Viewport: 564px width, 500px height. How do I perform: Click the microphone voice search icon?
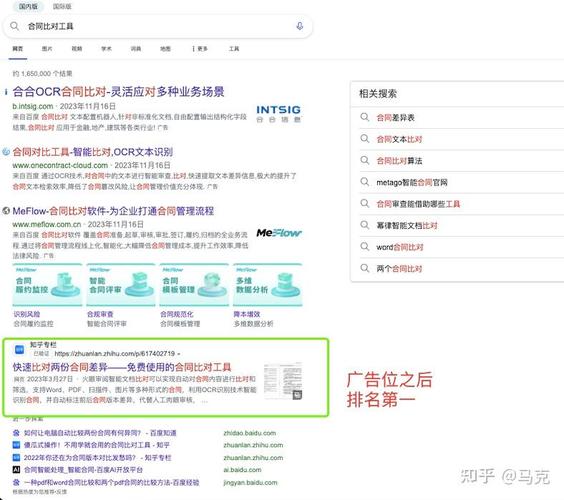(299, 26)
